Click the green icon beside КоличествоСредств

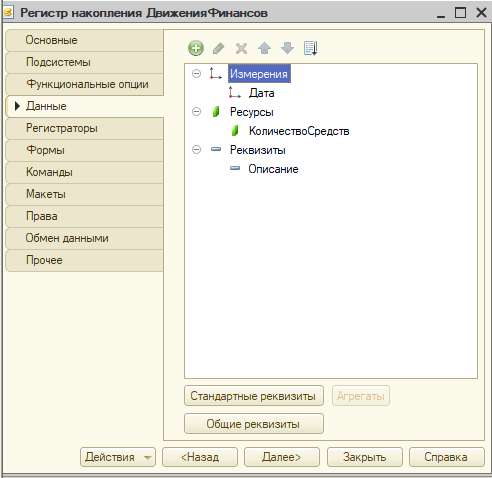tap(235, 131)
